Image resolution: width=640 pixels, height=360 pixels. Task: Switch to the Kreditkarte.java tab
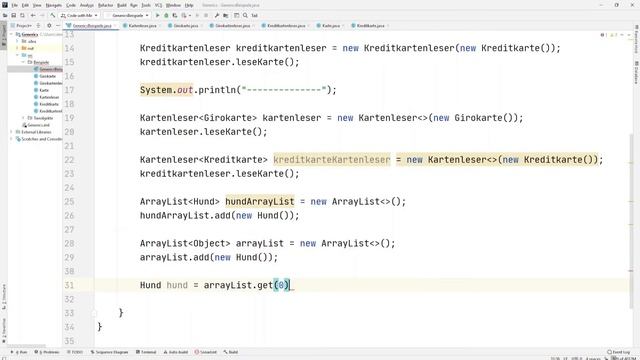tap(370, 26)
